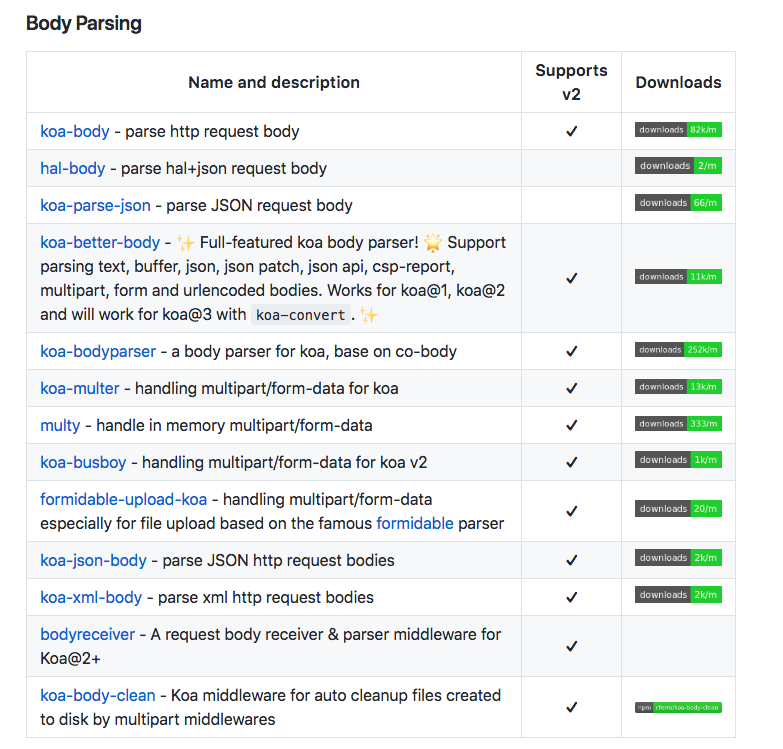The image size is (783, 749).
Task: Click the 82k/m downloads badge
Action: point(678,130)
